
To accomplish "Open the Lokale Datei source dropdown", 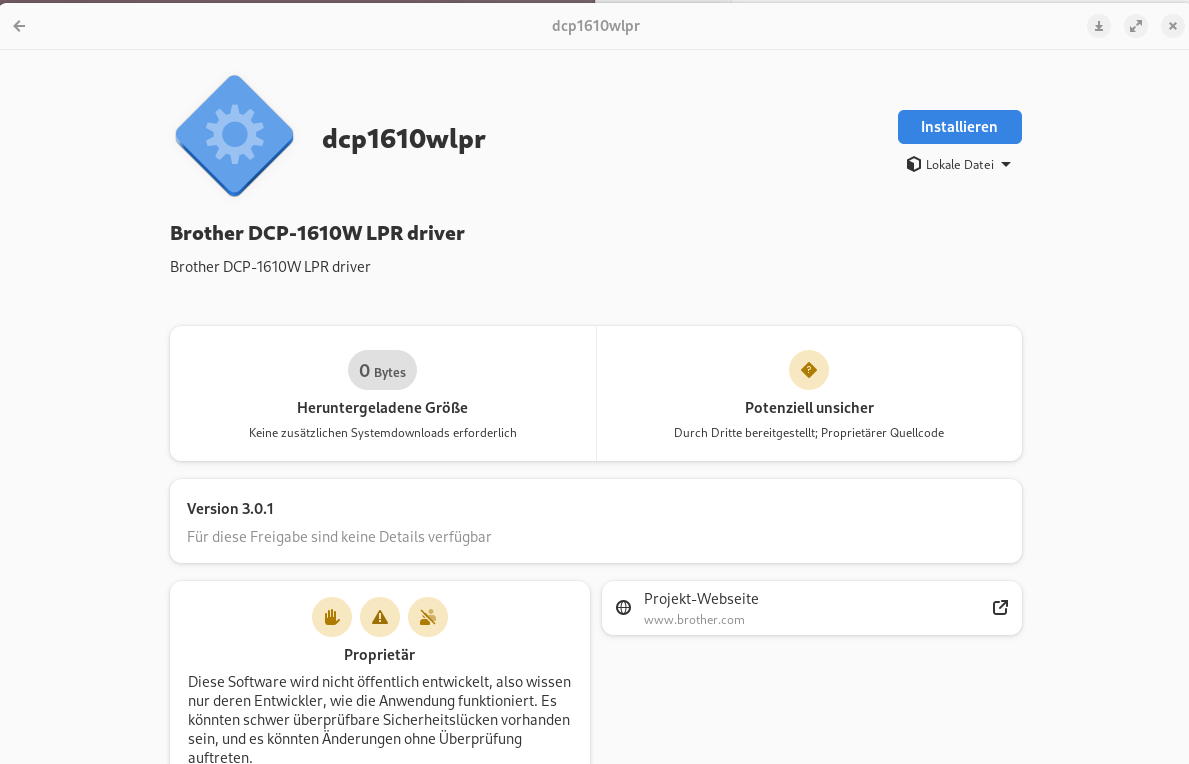I will click(x=959, y=165).
